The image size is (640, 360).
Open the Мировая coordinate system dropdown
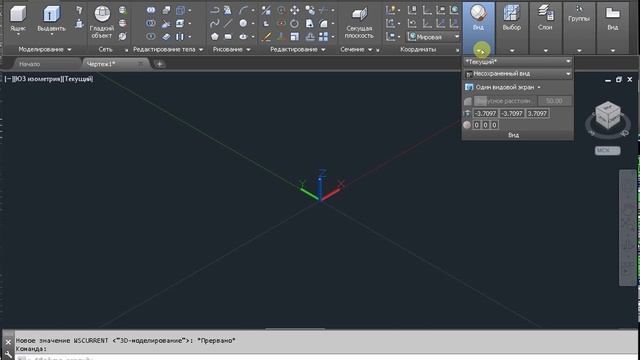(x=433, y=37)
